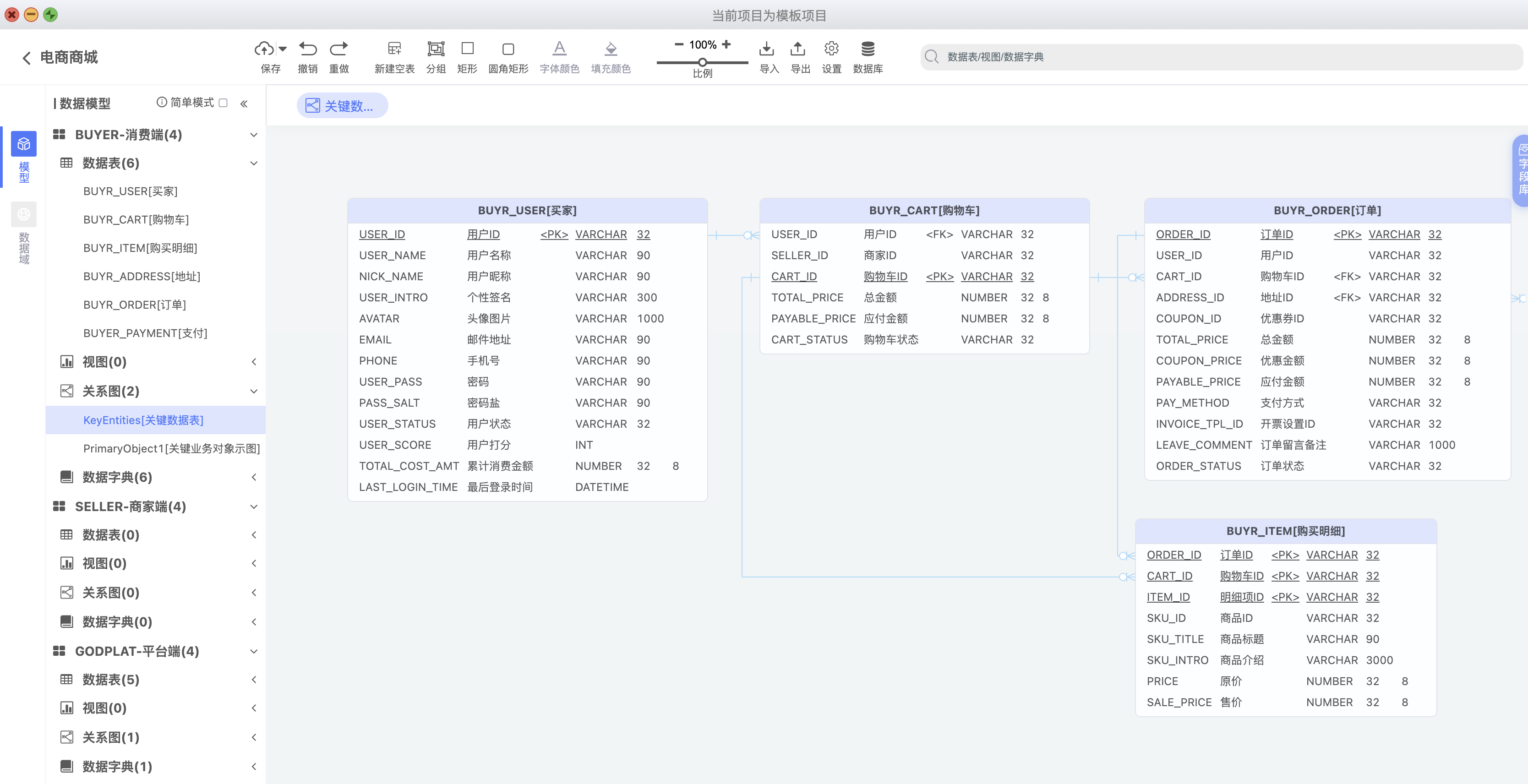Select the group (分组) tool

[x=436, y=48]
